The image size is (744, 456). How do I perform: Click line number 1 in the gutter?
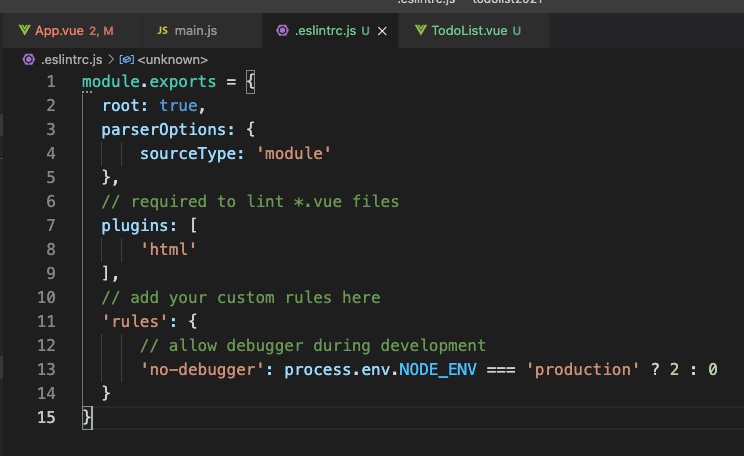[50, 81]
